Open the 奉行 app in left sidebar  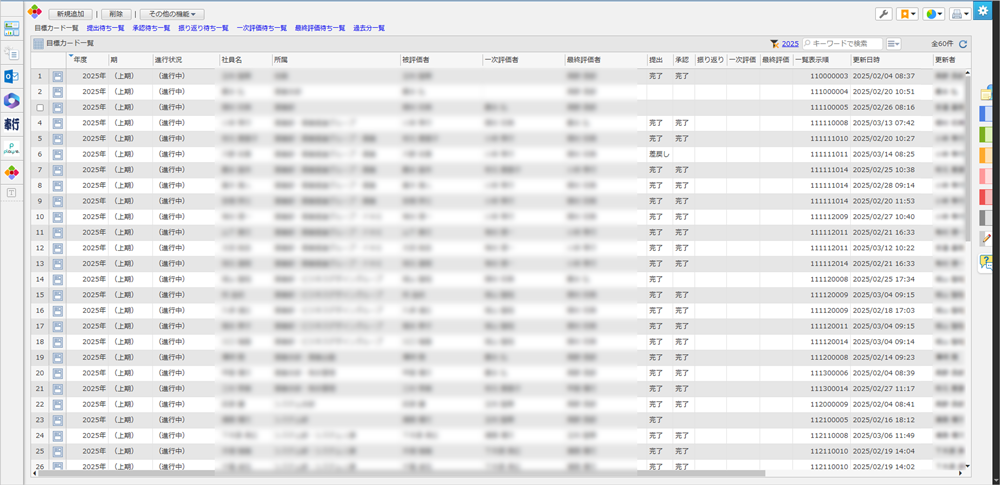(x=12, y=124)
